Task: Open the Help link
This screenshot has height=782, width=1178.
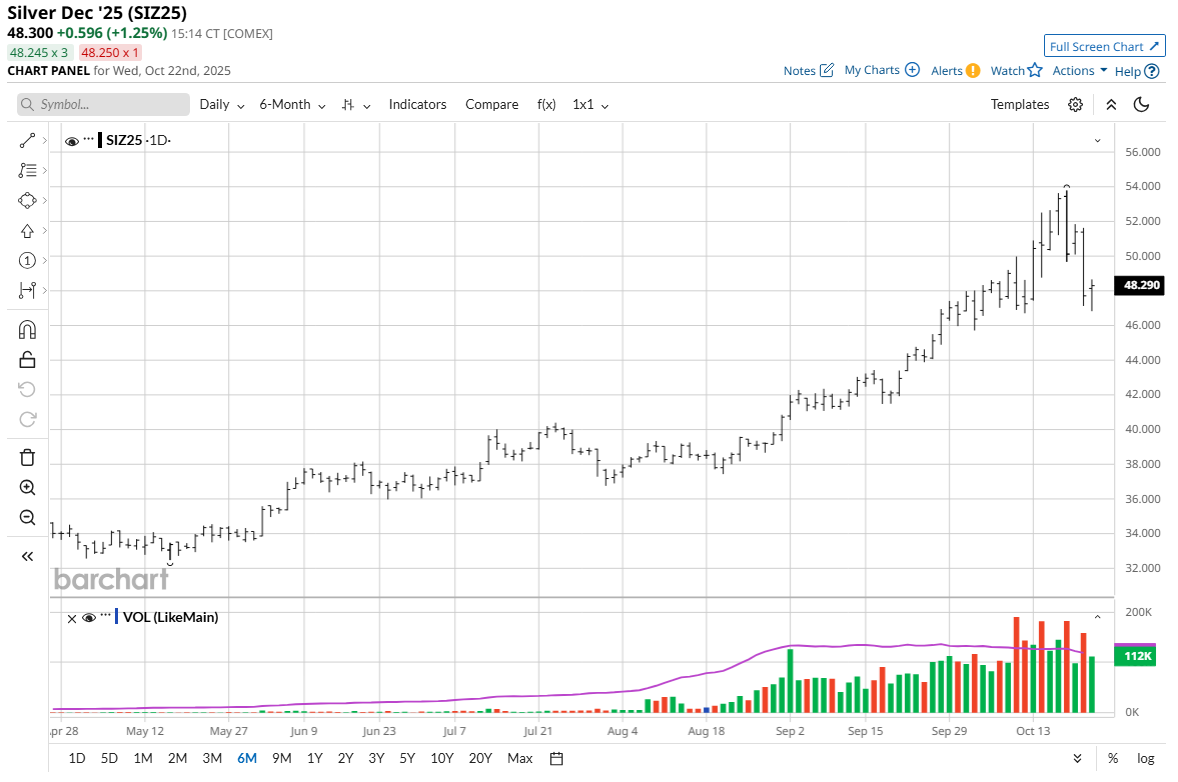Action: [1137, 71]
